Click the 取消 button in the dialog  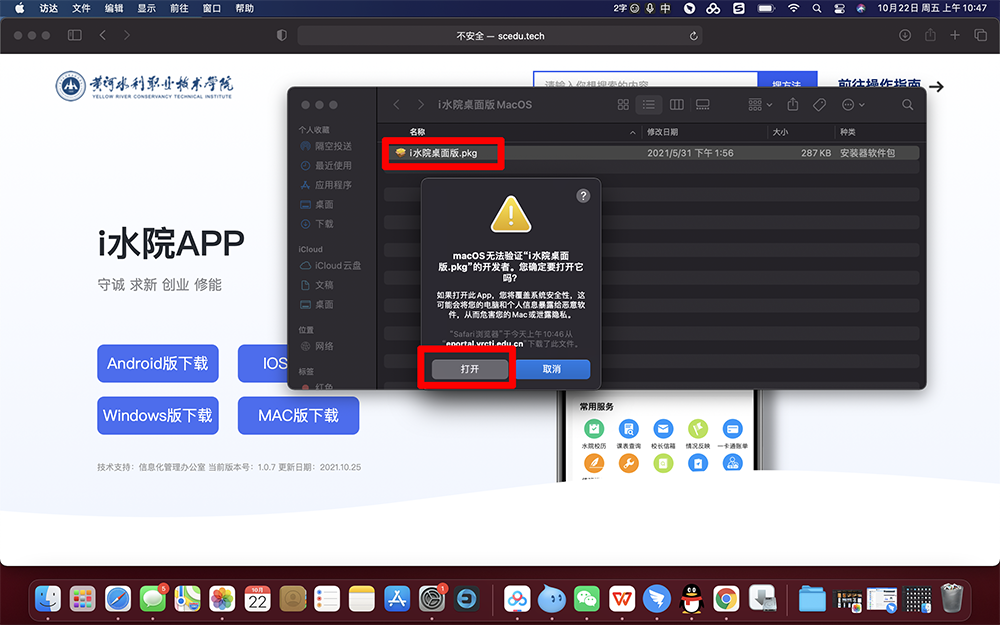[551, 369]
